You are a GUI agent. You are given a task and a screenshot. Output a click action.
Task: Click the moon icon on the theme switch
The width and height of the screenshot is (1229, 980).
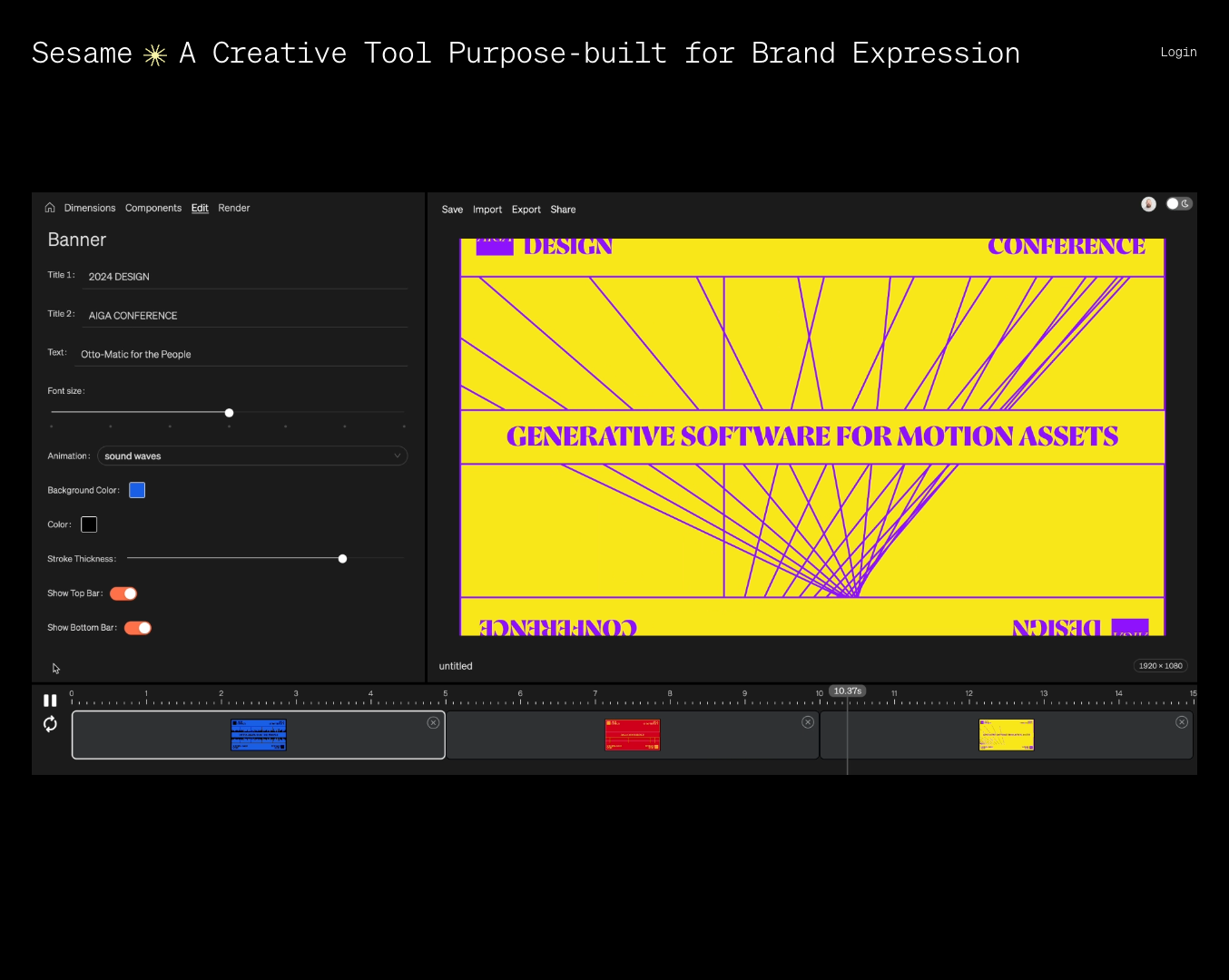point(1185,204)
